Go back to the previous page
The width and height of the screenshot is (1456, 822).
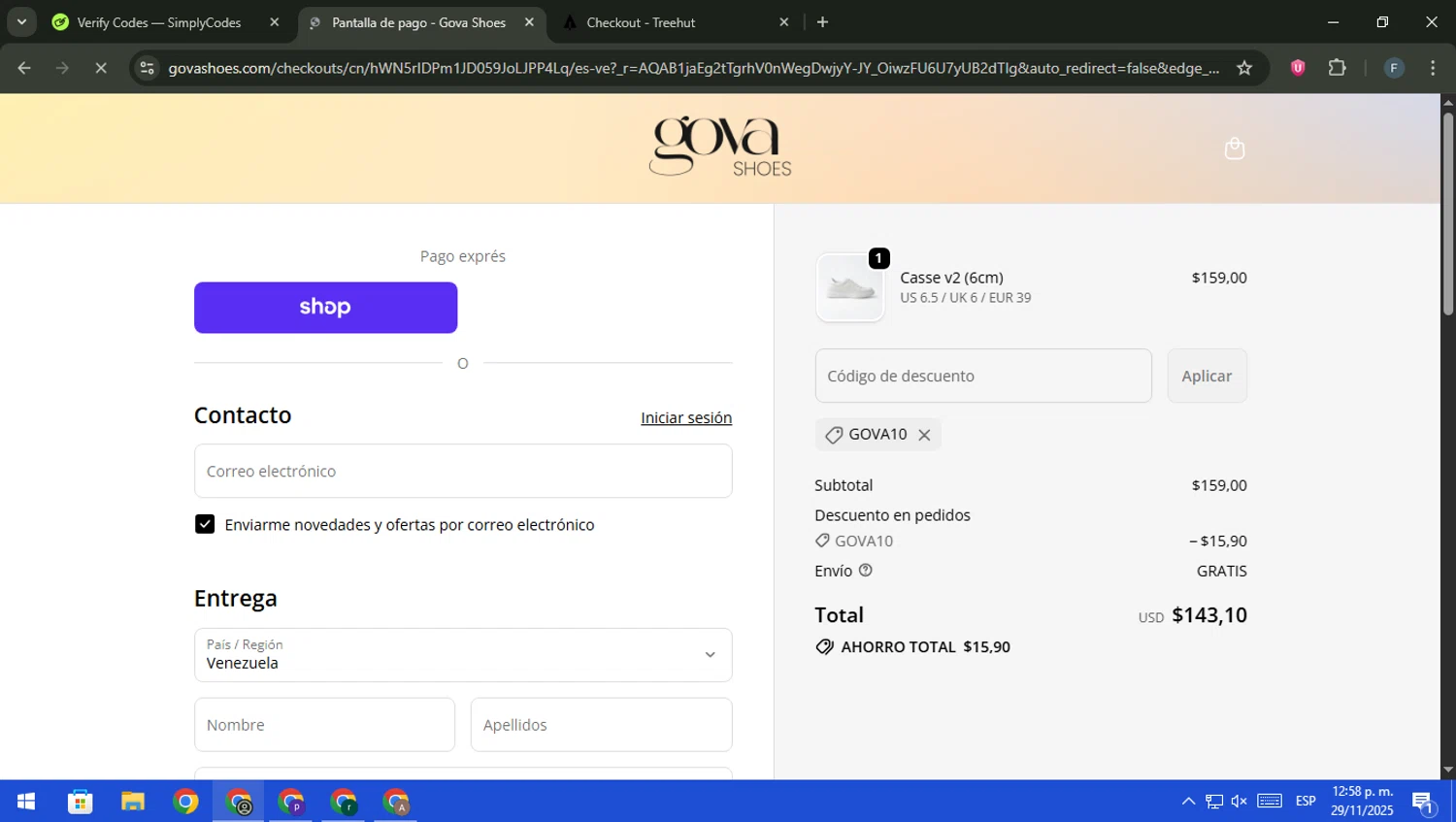point(24,68)
